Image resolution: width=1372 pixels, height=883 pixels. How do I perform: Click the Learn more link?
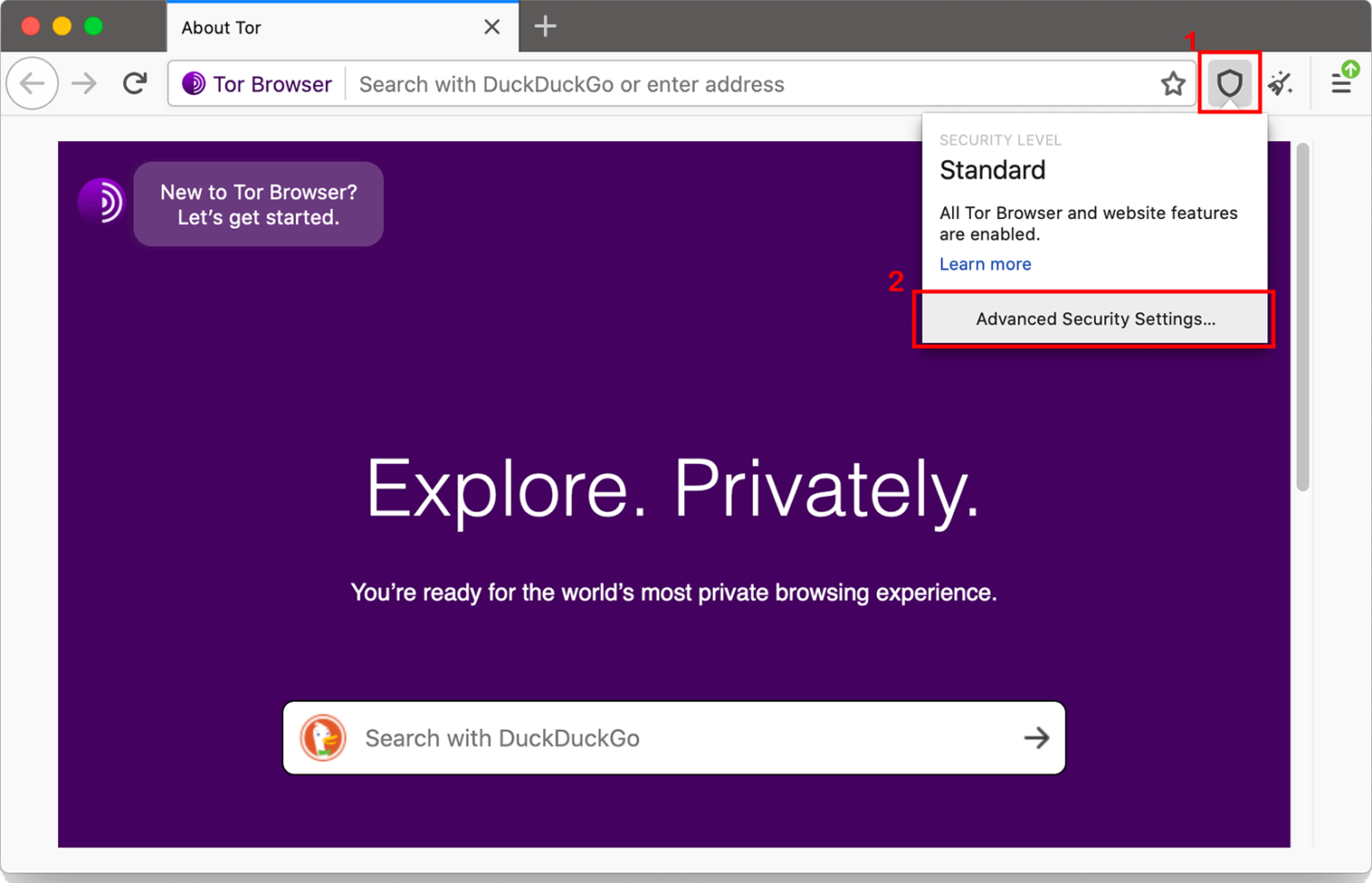point(985,264)
